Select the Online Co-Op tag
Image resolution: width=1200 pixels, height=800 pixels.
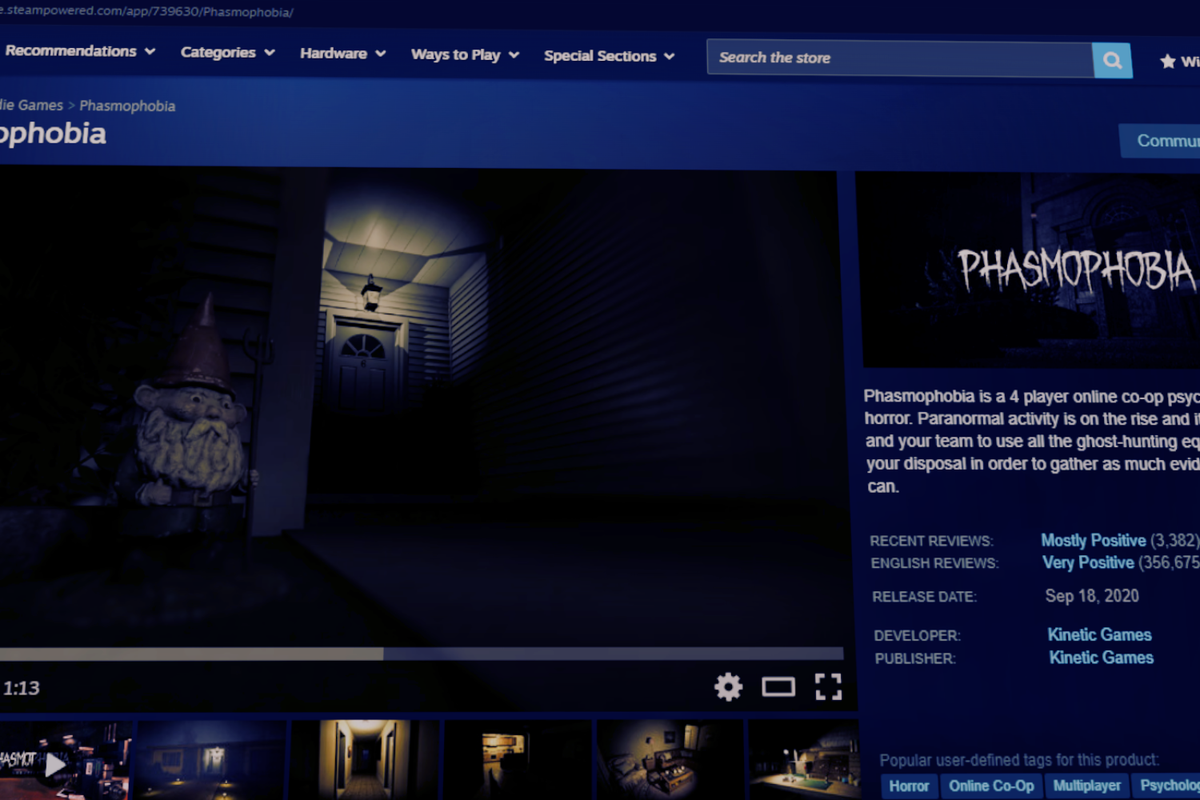coord(991,786)
